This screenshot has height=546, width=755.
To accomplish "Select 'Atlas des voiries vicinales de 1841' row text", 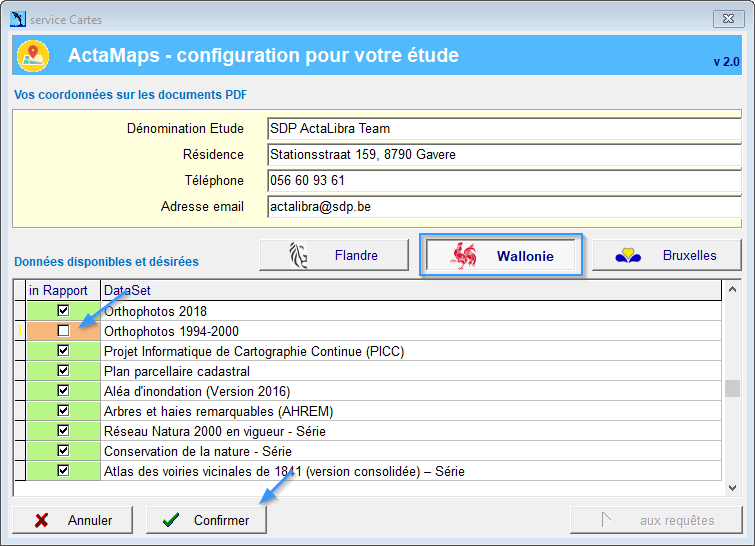I will click(x=284, y=471).
